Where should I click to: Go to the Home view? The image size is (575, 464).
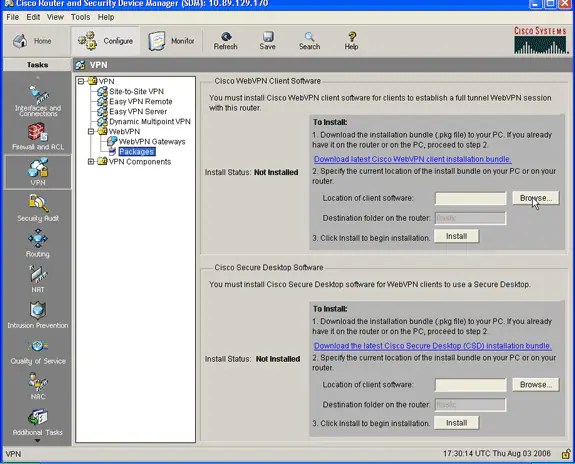coord(32,41)
